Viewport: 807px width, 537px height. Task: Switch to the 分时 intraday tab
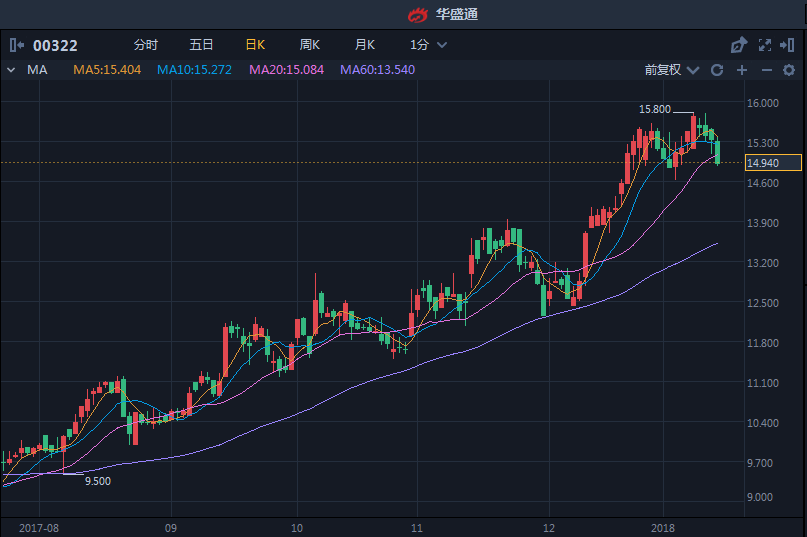(x=145, y=45)
